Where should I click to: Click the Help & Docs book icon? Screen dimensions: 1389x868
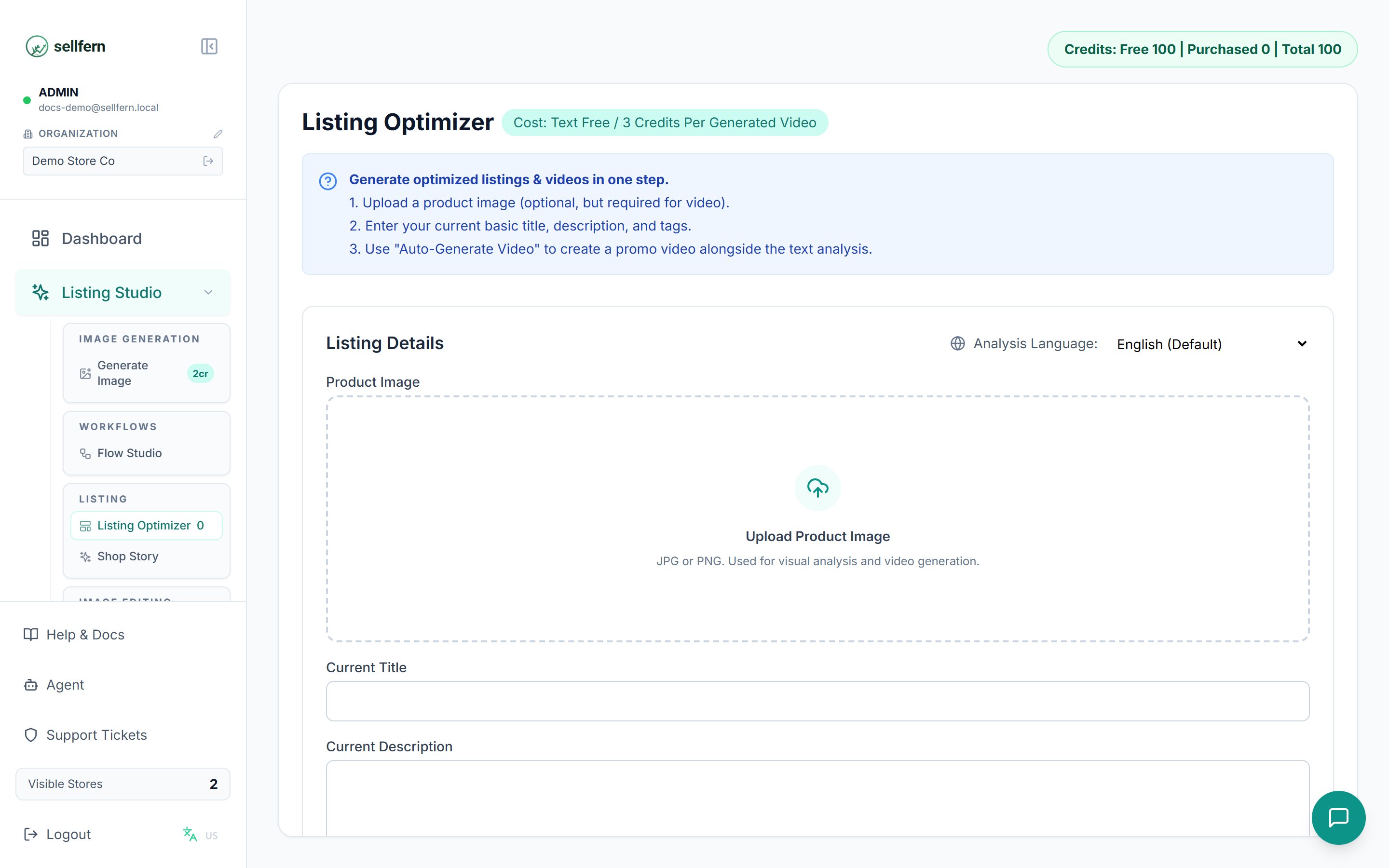click(31, 634)
